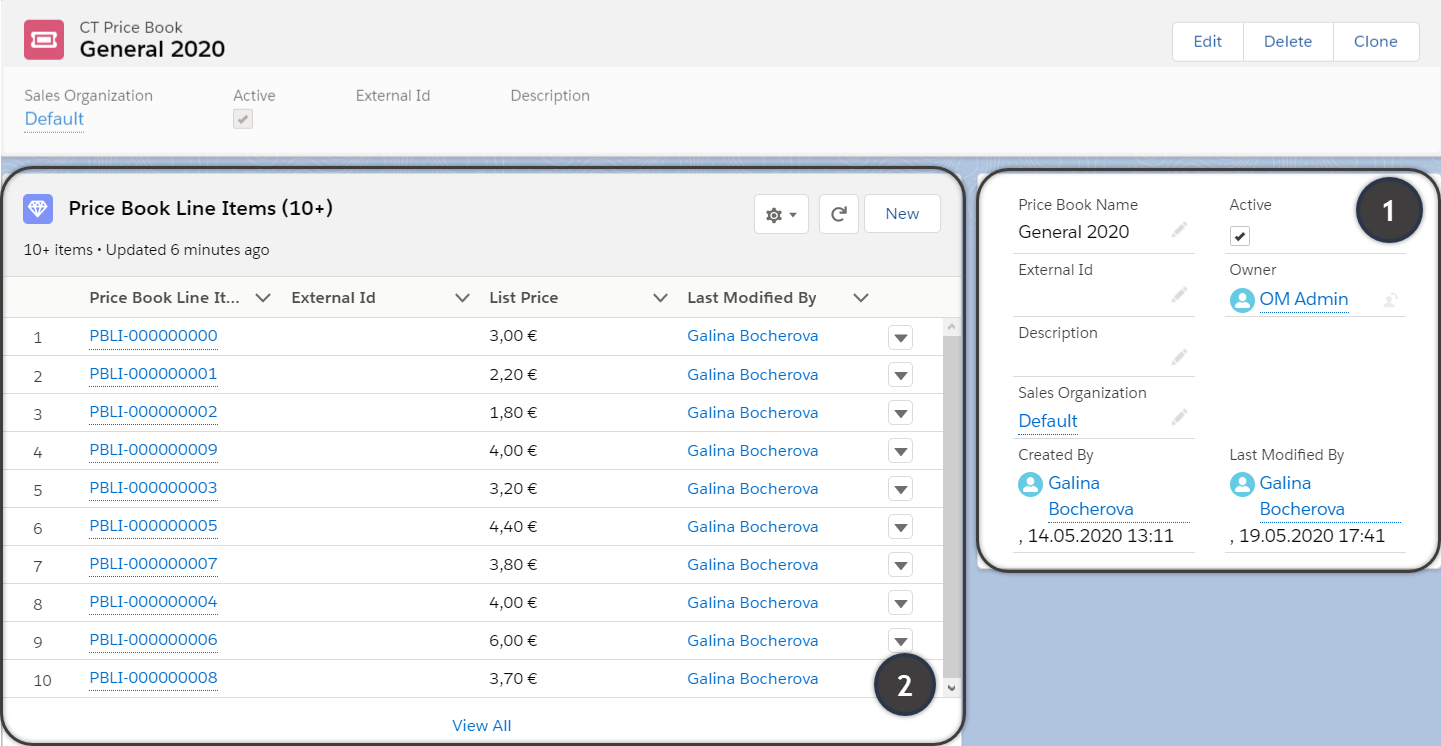Screen dimensions: 1441x746
Task: Open row actions dropdown for PBLI-000000000
Action: tap(900, 338)
